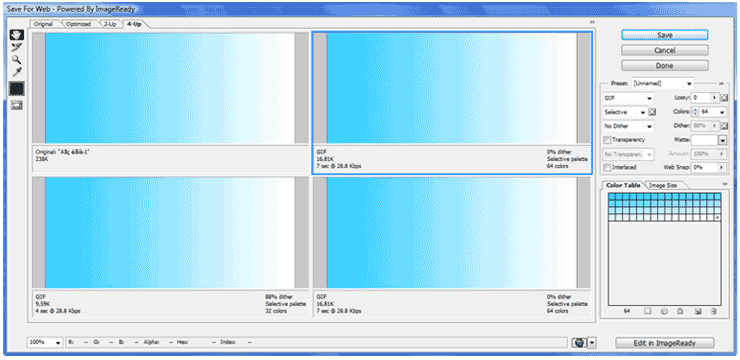Click the Lossy mask channel icon
The image size is (740, 360).
(724, 98)
